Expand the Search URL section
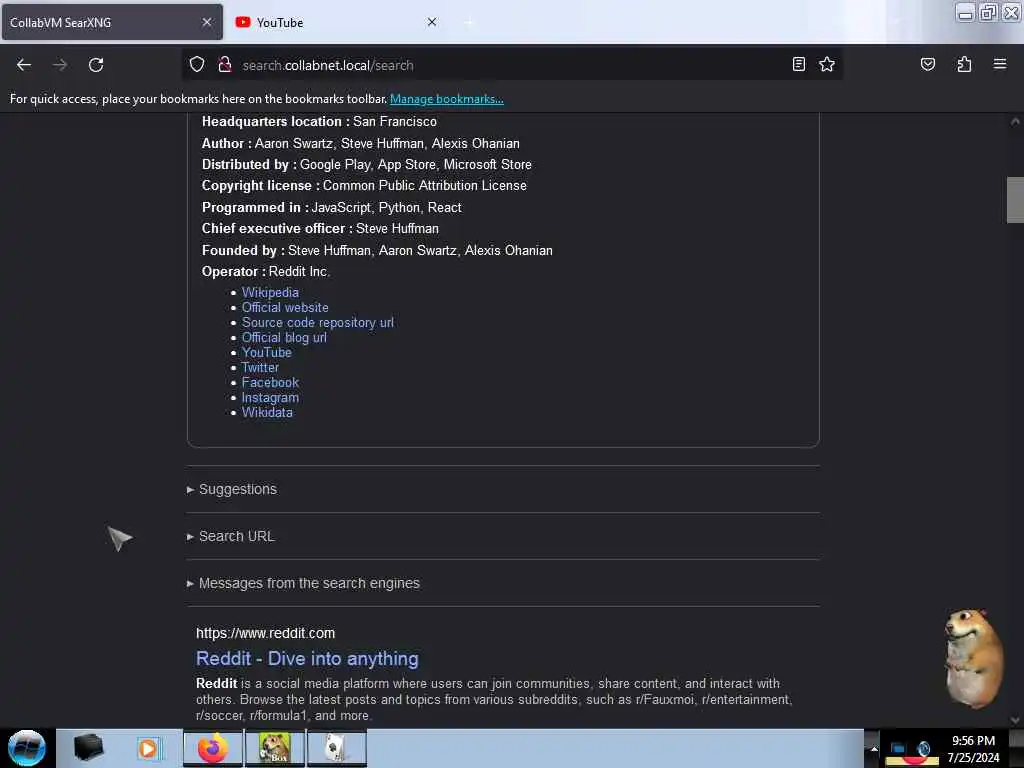The height and width of the screenshot is (768, 1024). [236, 536]
